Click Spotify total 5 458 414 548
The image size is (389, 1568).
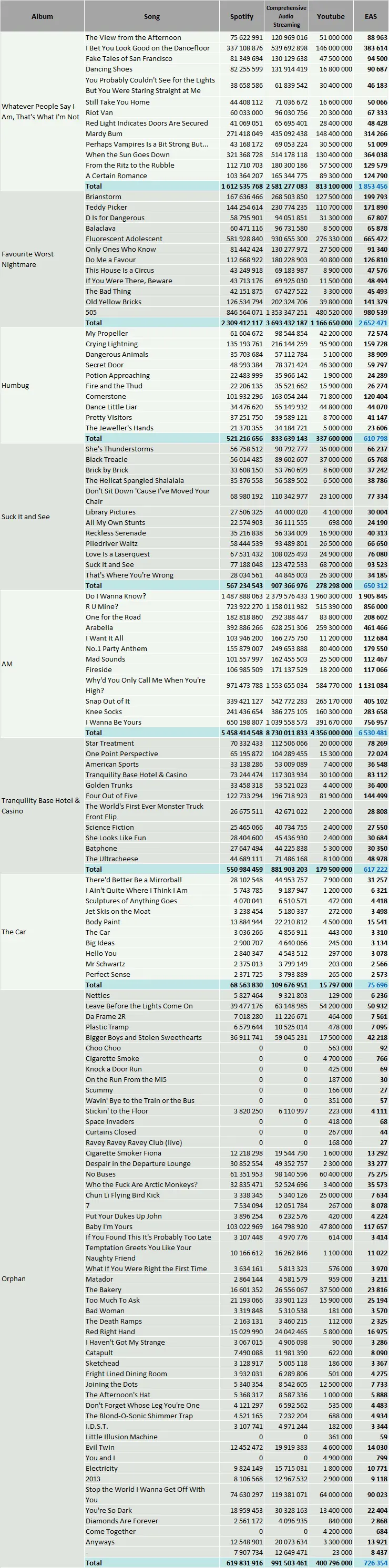[x=242, y=733]
